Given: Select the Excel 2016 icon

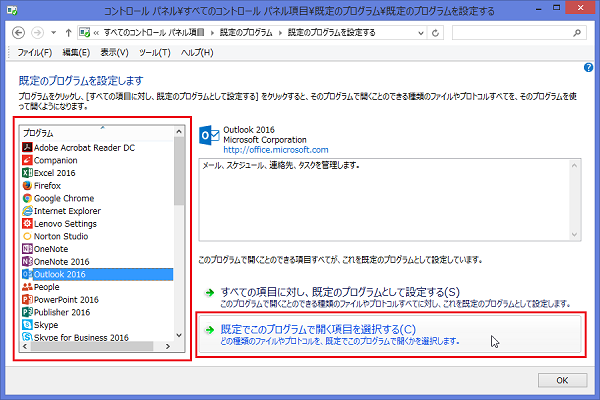Looking at the screenshot, I should tap(27, 173).
